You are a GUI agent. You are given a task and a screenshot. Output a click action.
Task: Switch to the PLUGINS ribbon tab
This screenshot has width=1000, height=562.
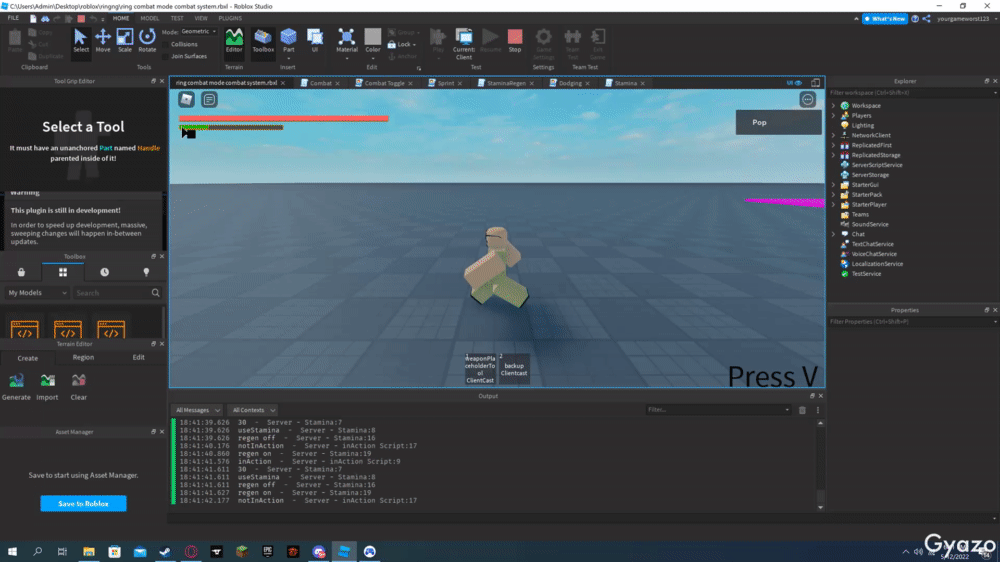pos(230,18)
